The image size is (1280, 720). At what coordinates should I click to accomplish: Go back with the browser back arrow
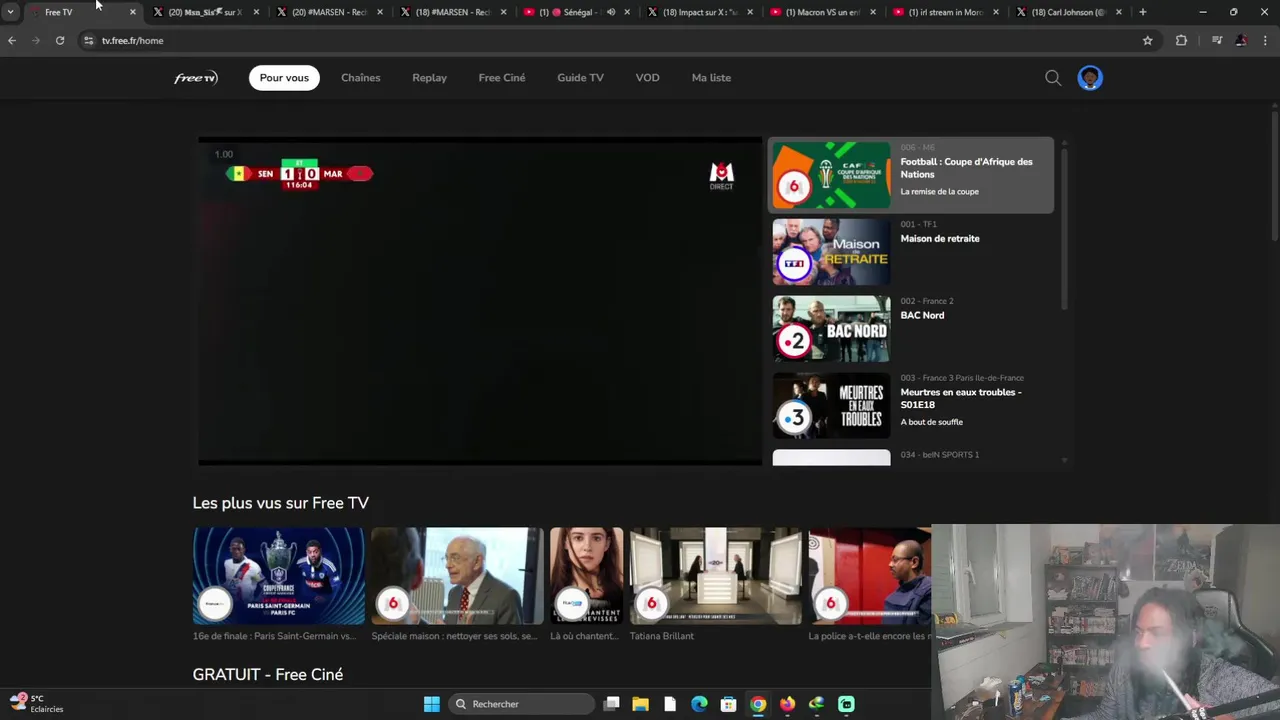(12, 41)
